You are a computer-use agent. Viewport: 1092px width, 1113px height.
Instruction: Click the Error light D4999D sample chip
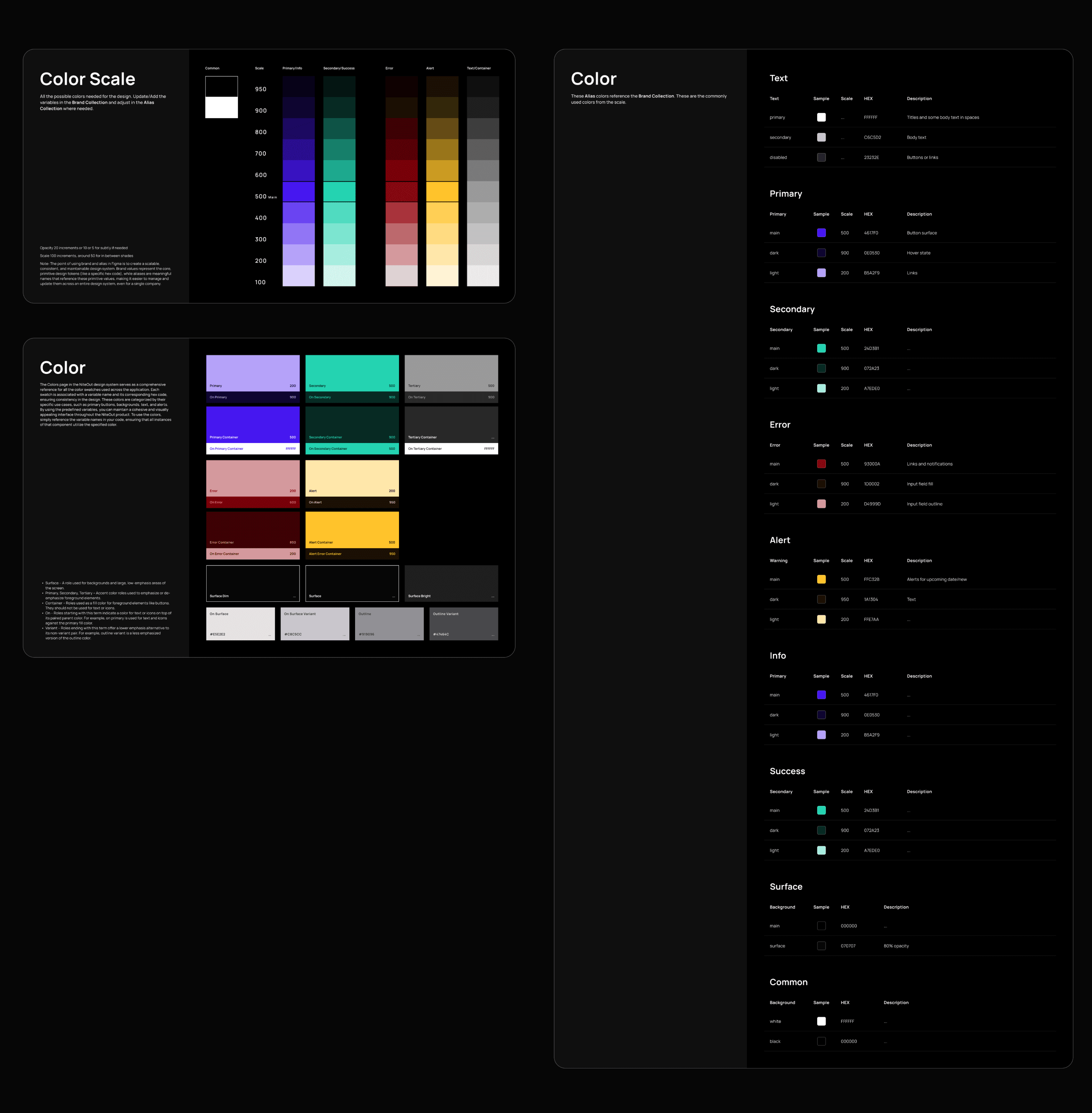pyautogui.click(x=821, y=504)
